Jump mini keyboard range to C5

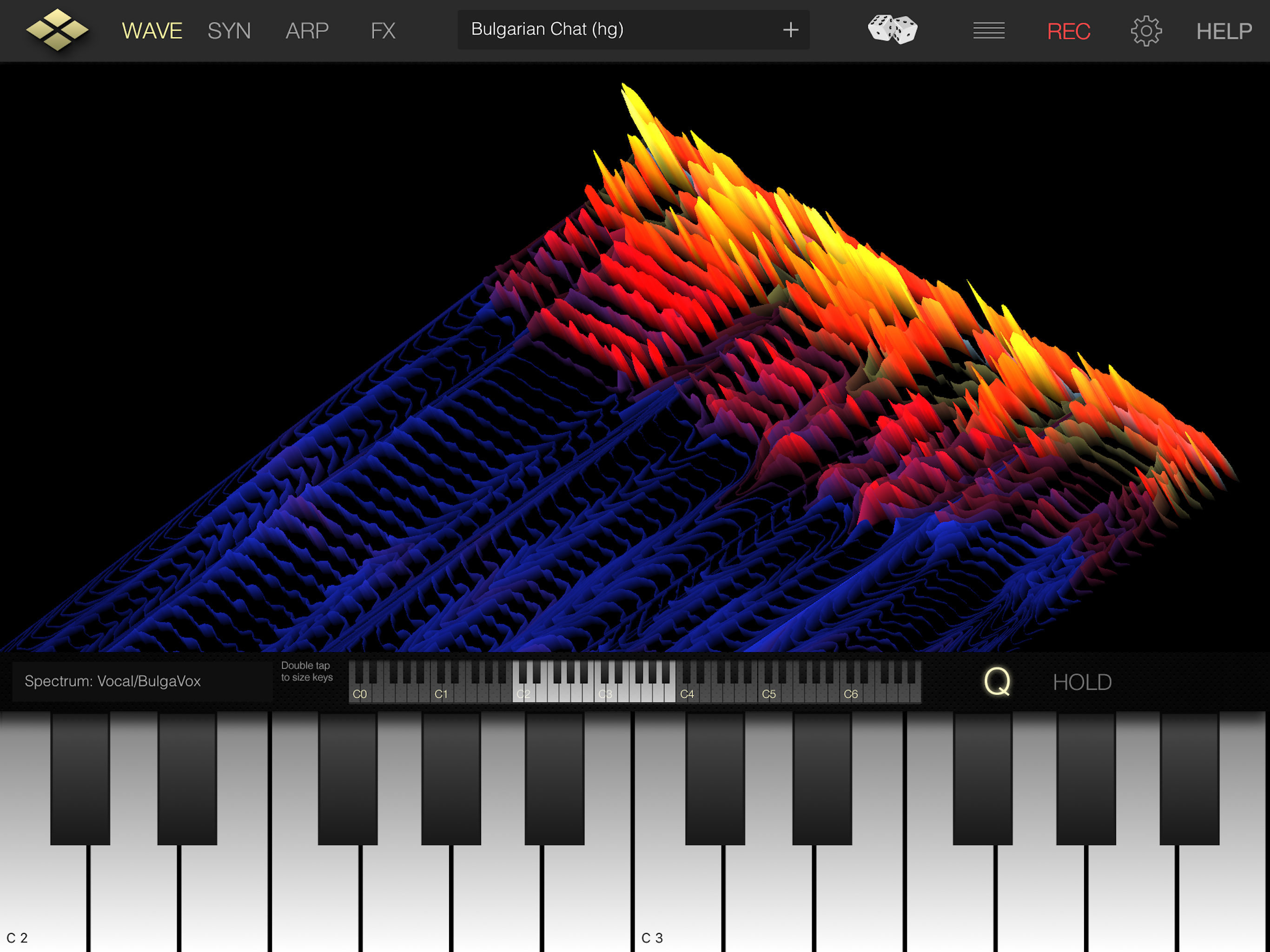pyautogui.click(x=765, y=694)
